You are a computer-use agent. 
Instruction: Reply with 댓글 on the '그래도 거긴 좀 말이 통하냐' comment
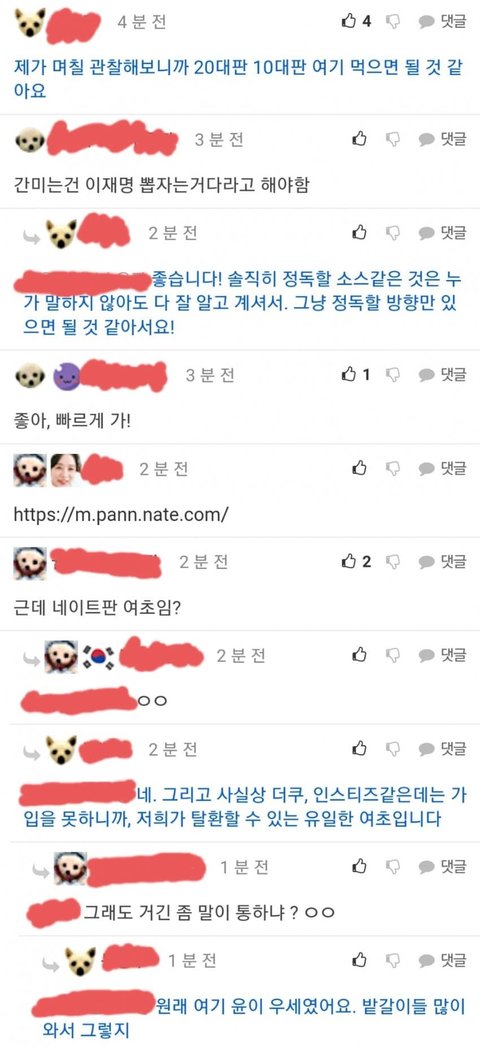click(443, 867)
